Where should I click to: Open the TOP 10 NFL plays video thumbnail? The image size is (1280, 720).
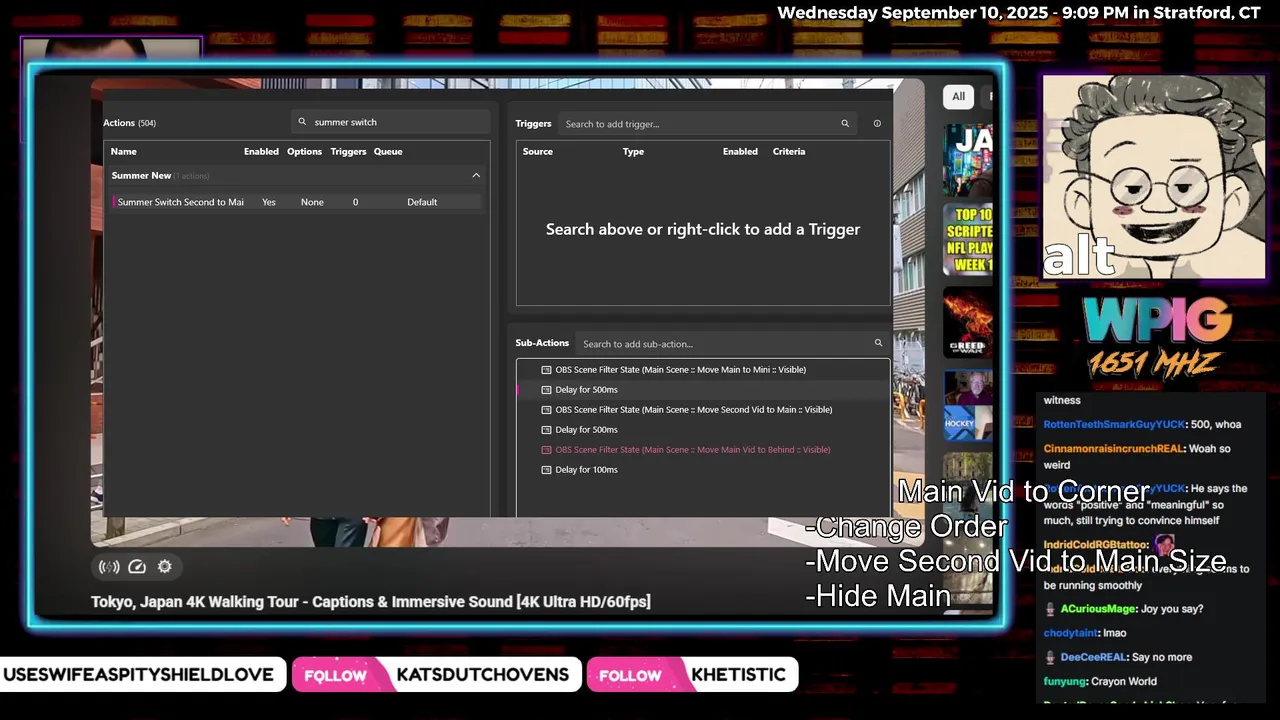pos(968,240)
